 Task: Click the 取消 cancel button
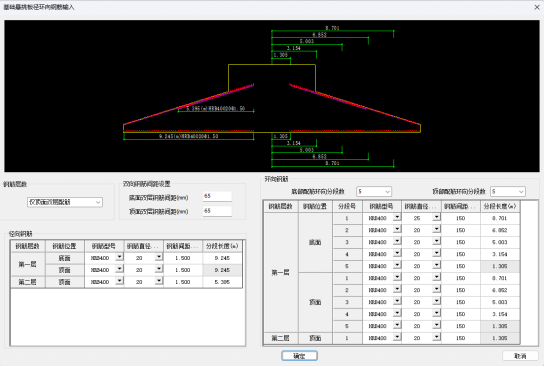520,356
